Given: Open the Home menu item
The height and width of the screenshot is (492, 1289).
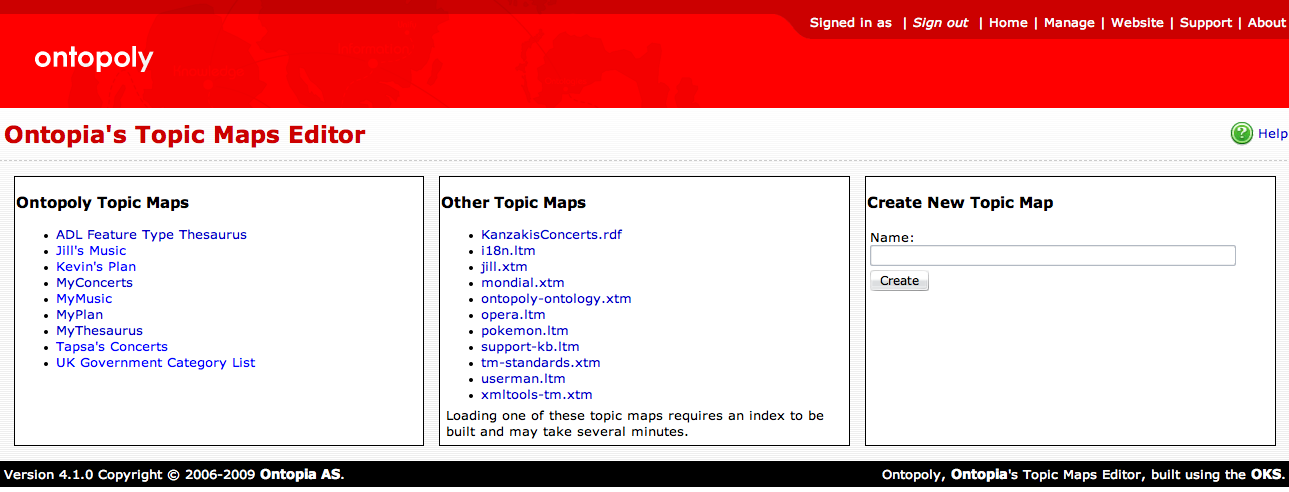Looking at the screenshot, I should (1008, 23).
